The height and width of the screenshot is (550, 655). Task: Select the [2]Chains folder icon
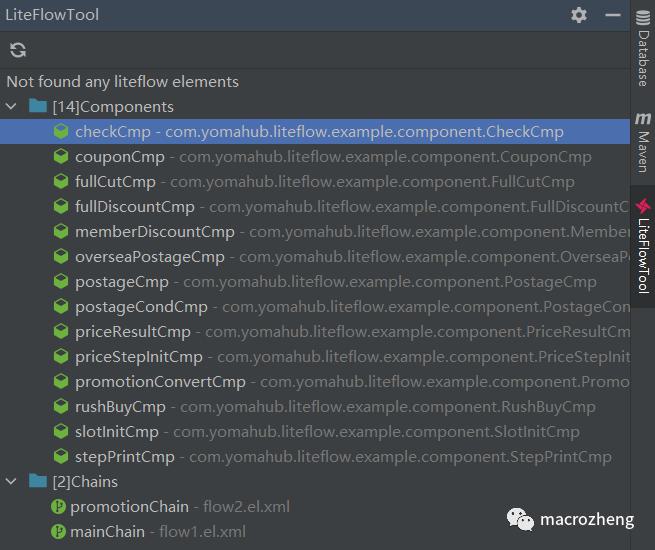38,481
